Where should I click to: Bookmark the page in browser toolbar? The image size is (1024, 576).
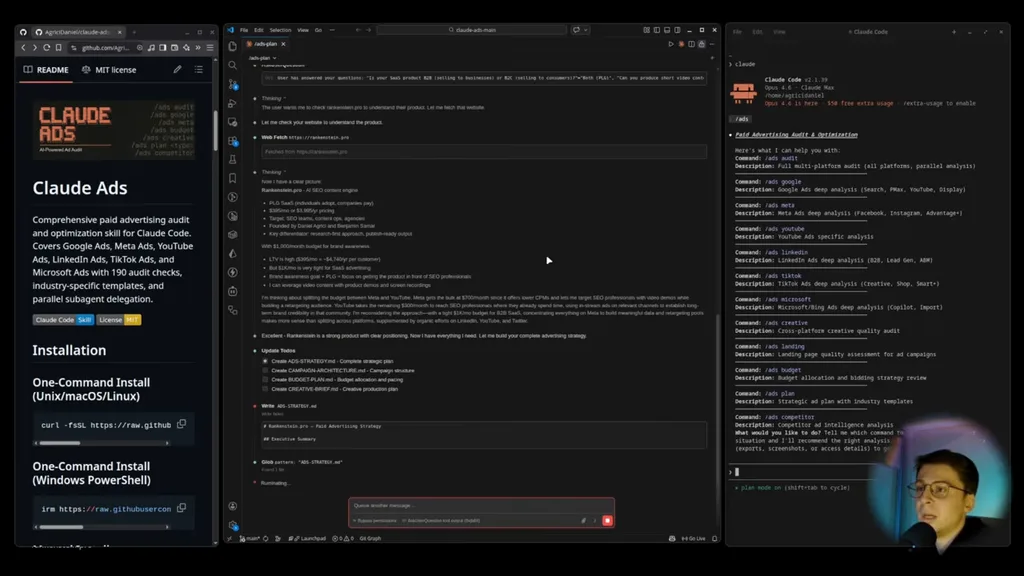point(58,48)
